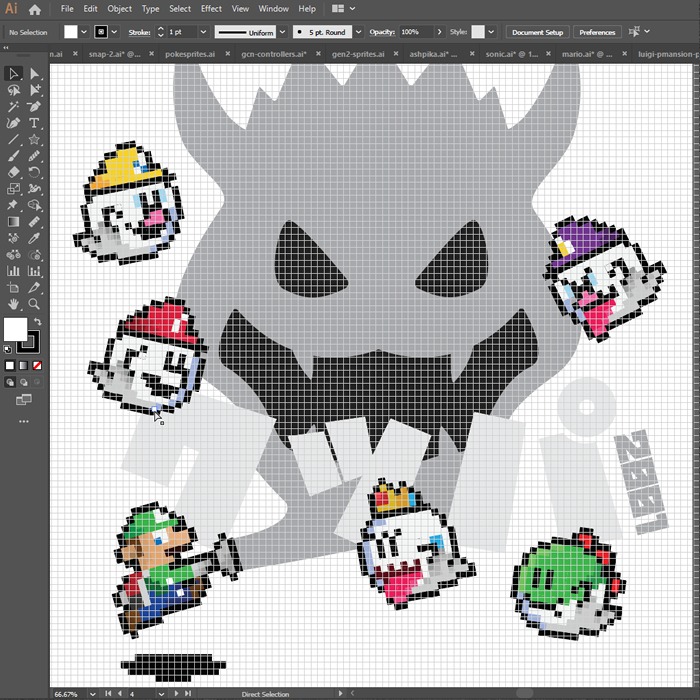Choose the Star shape tool
700x700 pixels.
click(x=35, y=140)
